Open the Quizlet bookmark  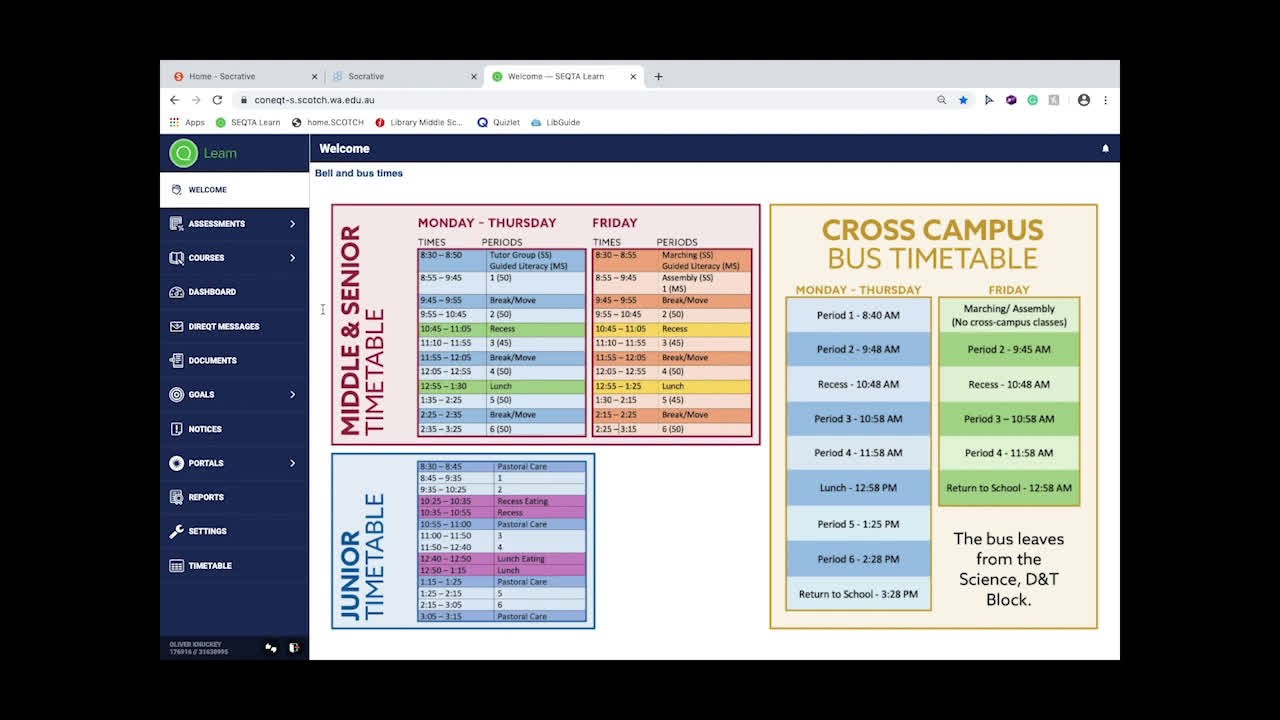pyautogui.click(x=498, y=122)
